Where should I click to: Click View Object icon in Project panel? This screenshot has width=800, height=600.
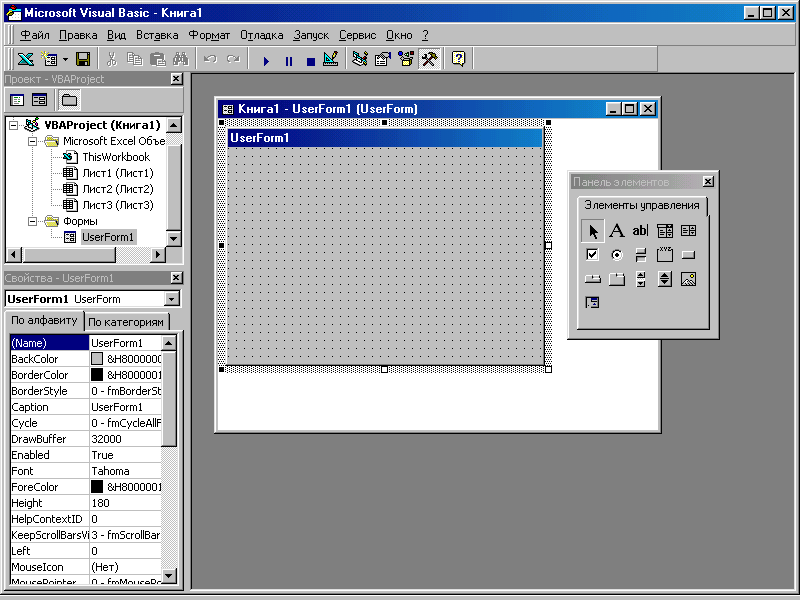click(x=39, y=100)
